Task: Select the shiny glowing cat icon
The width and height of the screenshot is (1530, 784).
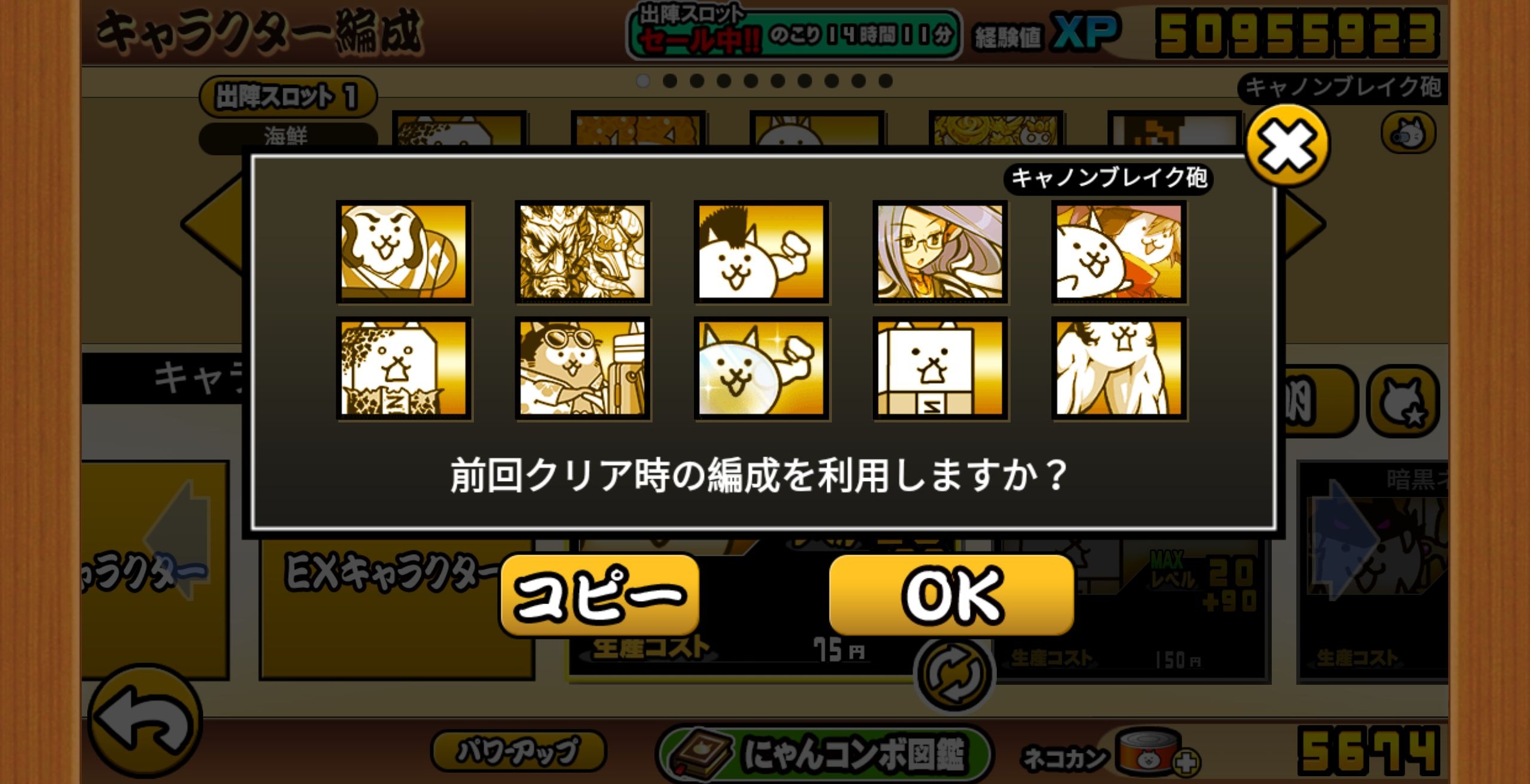Action: click(761, 368)
